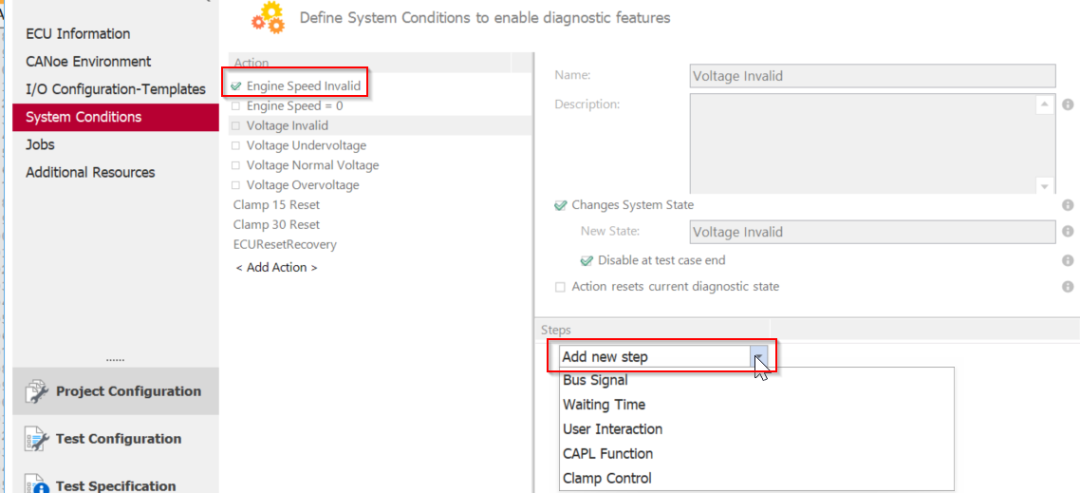The height and width of the screenshot is (493, 1080).
Task: Click the Name input field
Action: coord(873,76)
